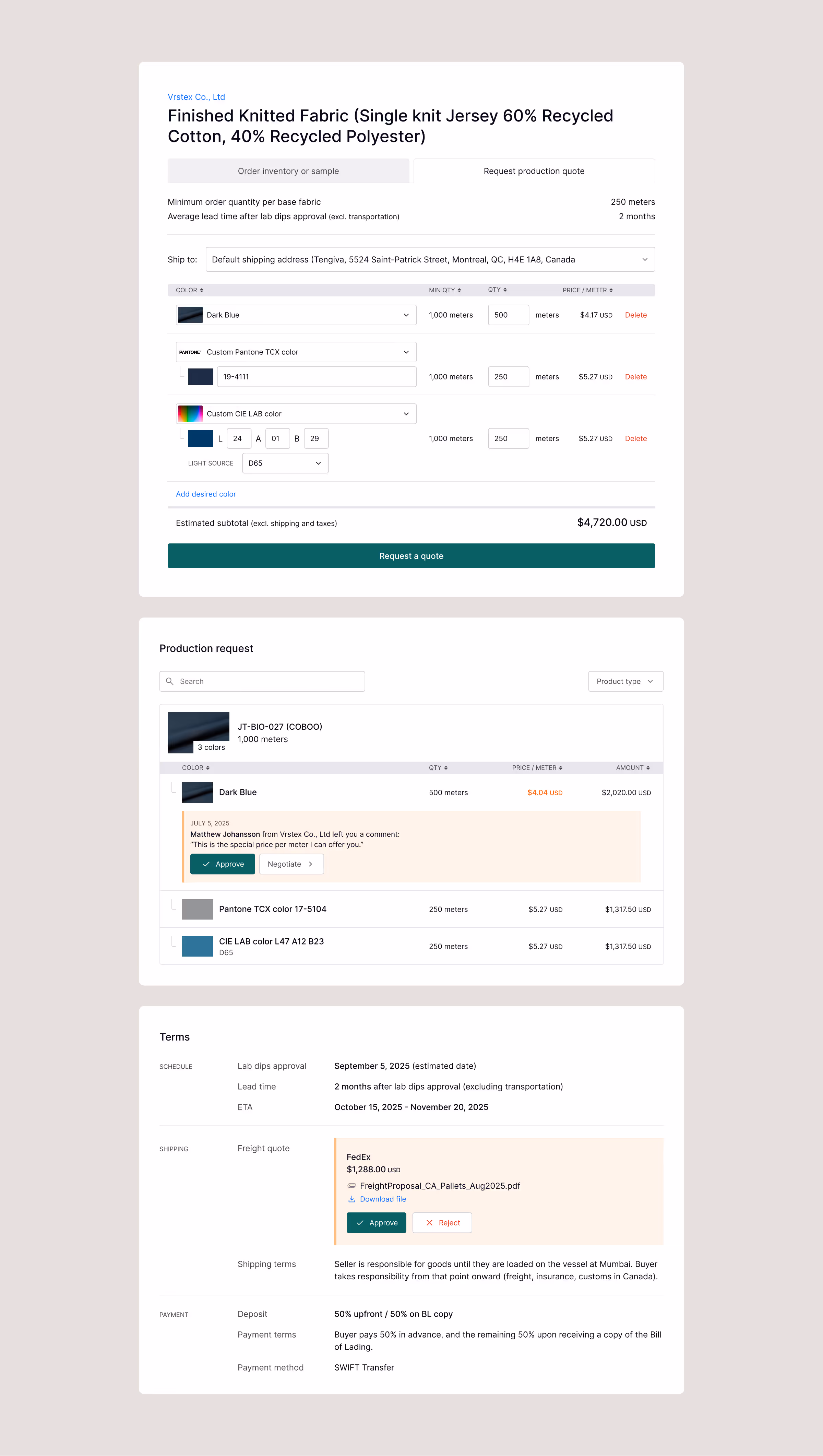Screen dimensions: 823x1456
Task: Click the search magnifier icon
Action: click(x=170, y=681)
